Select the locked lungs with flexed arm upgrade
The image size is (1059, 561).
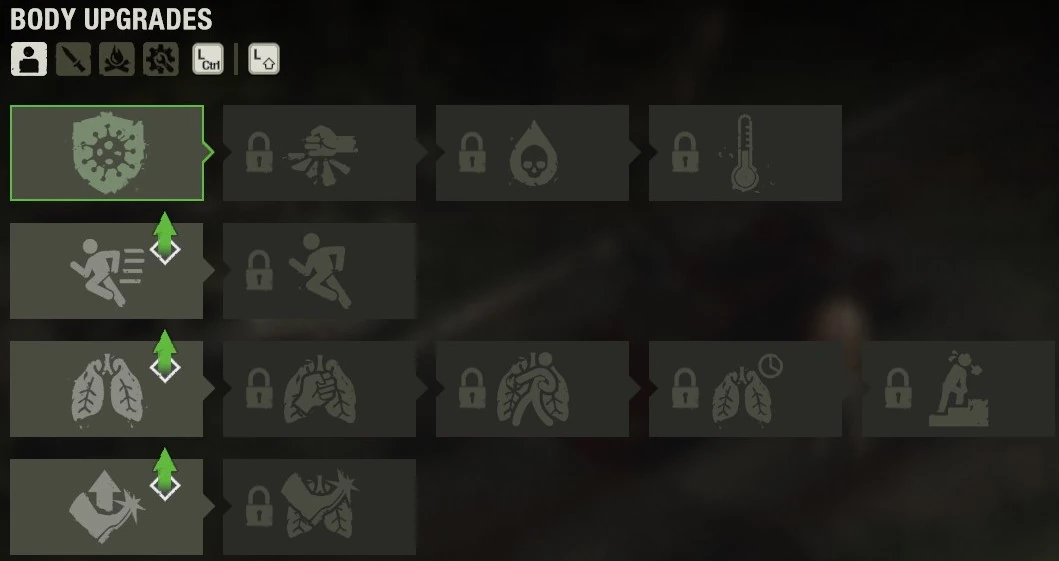point(532,389)
